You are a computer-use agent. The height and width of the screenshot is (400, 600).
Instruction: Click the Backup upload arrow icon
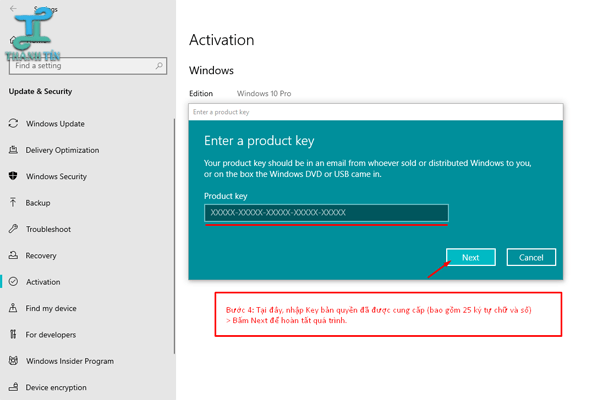[13, 203]
